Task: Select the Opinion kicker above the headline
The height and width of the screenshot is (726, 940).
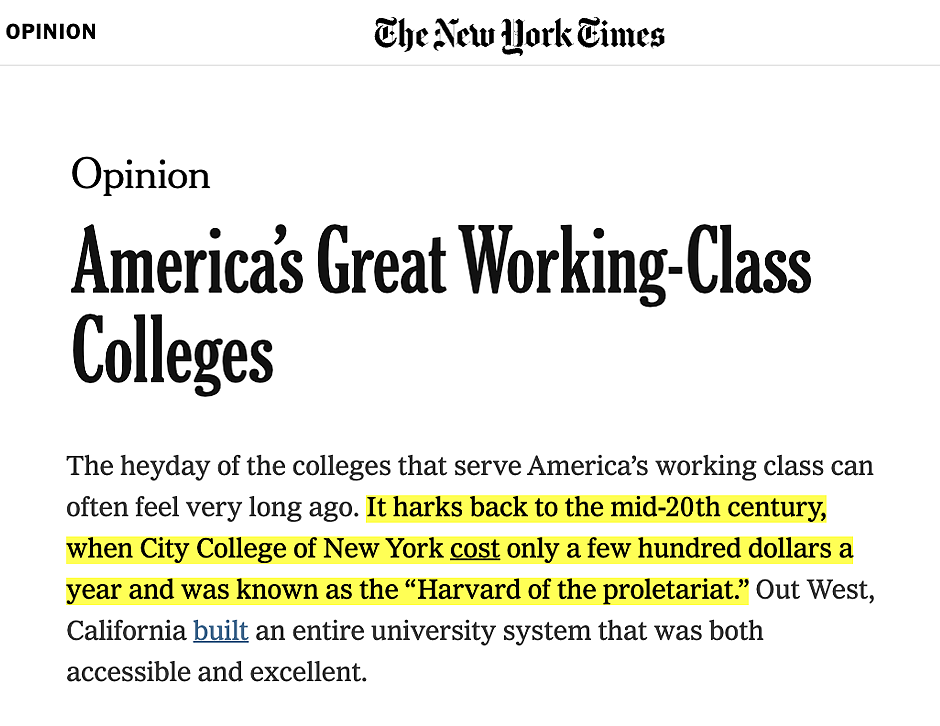Action: click(x=140, y=175)
